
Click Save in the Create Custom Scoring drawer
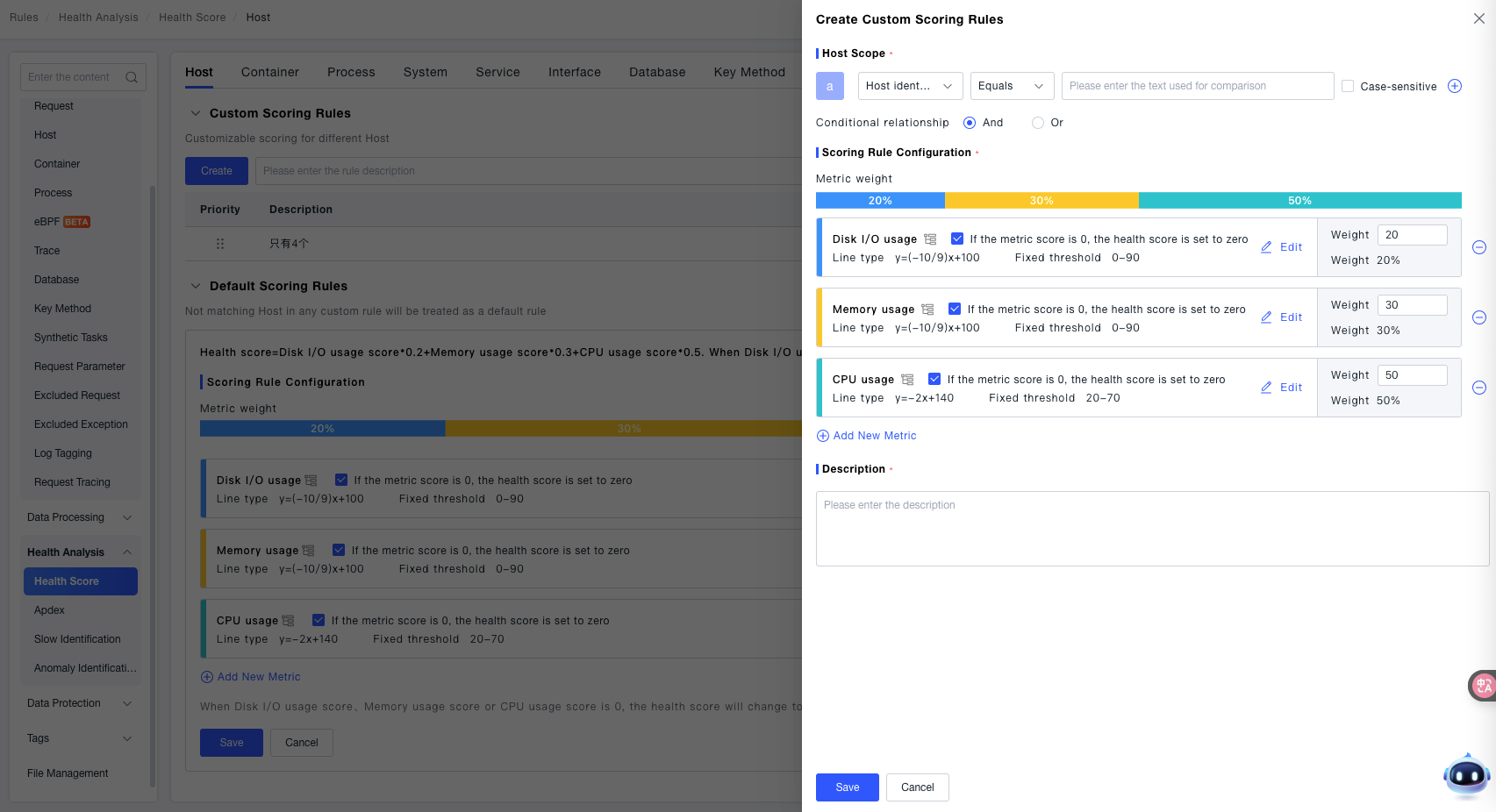(x=847, y=787)
